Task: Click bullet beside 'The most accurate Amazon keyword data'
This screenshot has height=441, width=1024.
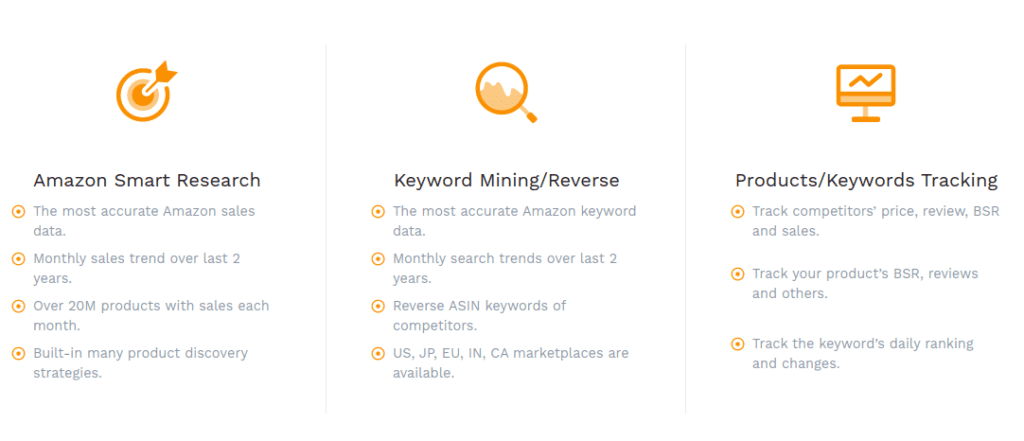Action: tap(377, 212)
